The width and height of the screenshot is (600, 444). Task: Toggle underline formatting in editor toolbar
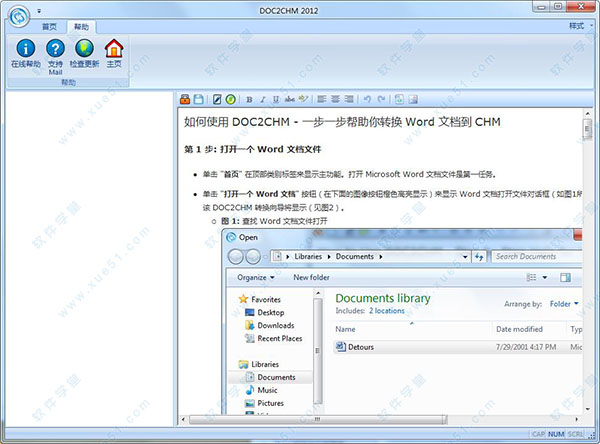tap(277, 99)
